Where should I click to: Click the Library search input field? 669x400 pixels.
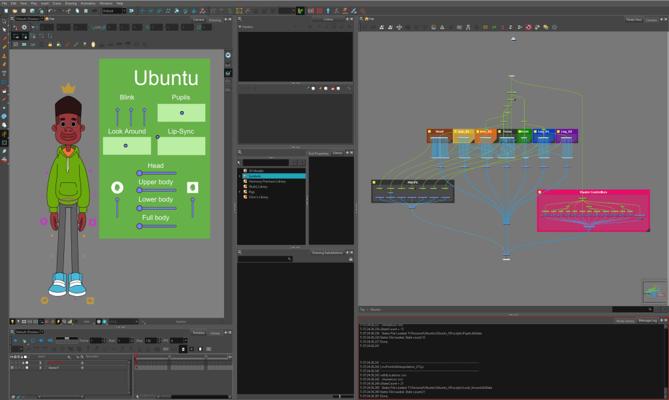click(x=266, y=162)
